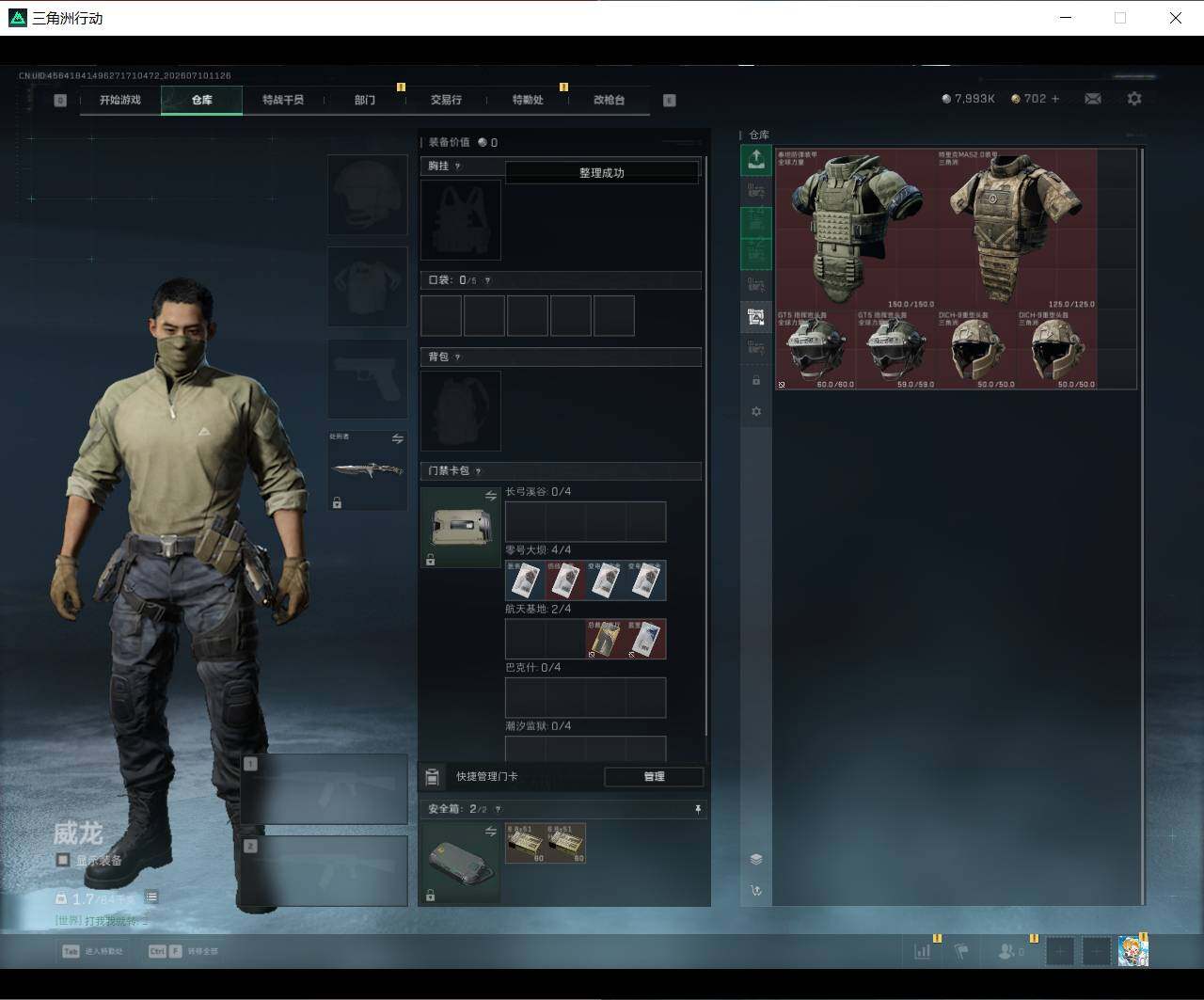Click the empty 背包 backpack slot
1204x1000 pixels.
point(461,411)
